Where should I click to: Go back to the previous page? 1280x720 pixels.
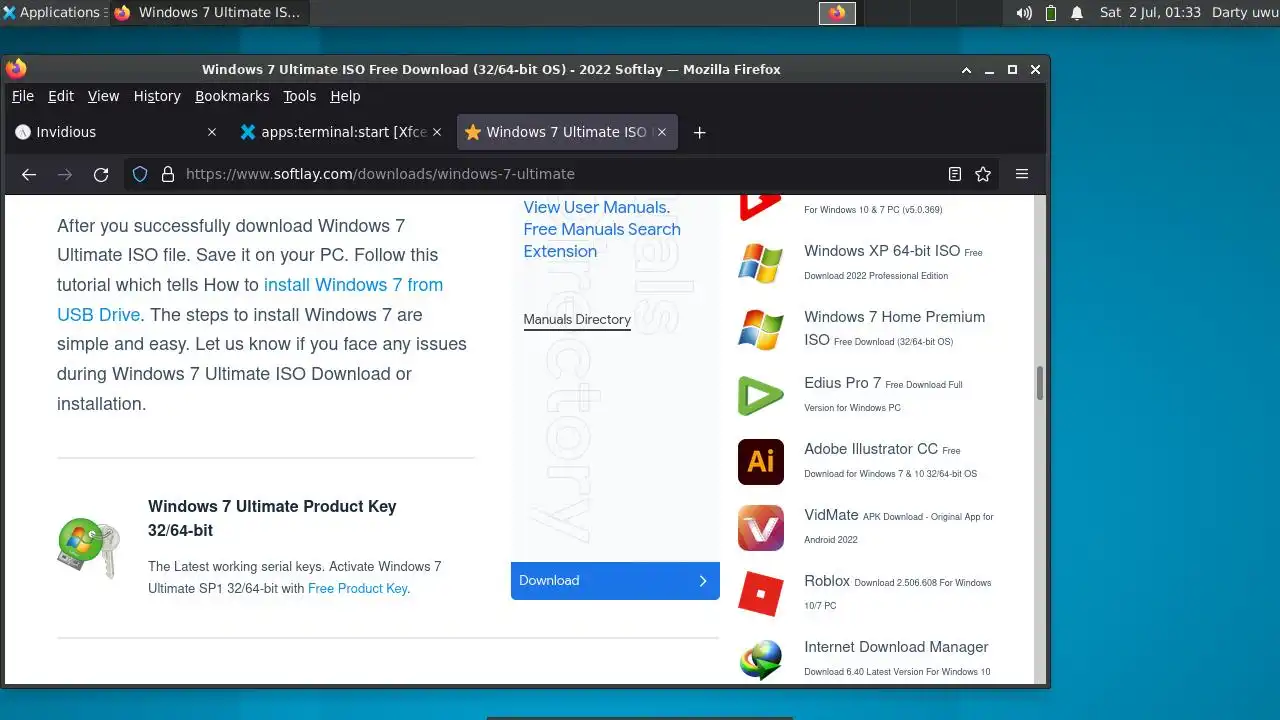29,174
